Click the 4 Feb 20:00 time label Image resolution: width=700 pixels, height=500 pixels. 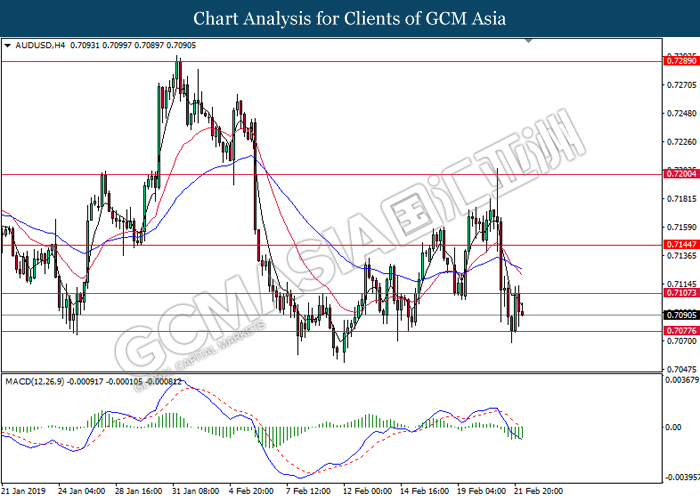252,491
